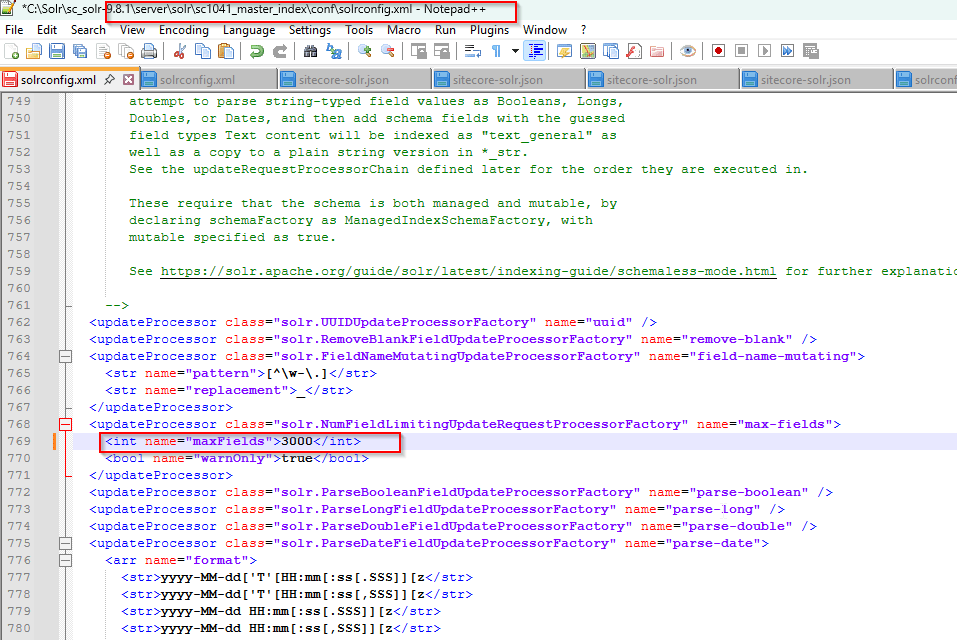Open Find with the binoculars icon
This screenshot has width=957, height=640.
[310, 51]
